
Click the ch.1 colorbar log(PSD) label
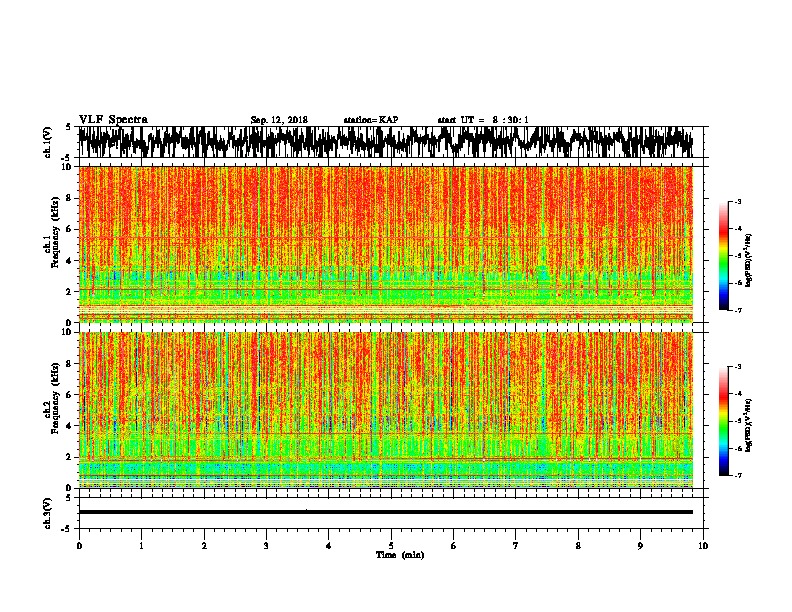click(x=748, y=261)
